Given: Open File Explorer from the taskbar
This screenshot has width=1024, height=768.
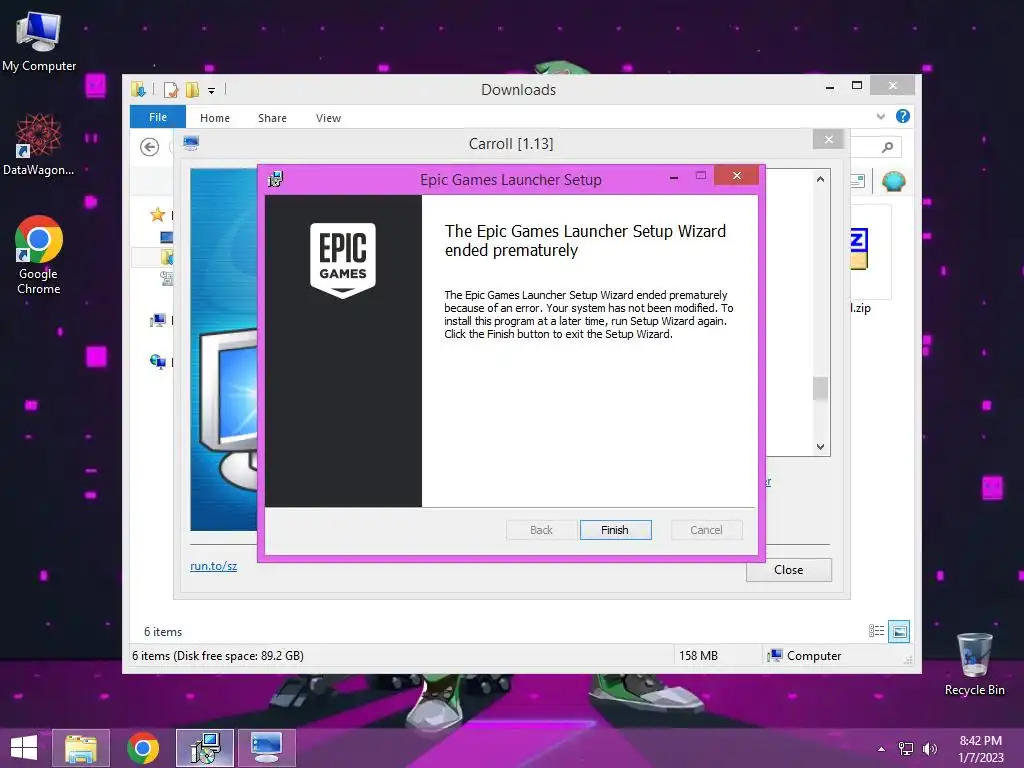Looking at the screenshot, I should tap(81, 748).
